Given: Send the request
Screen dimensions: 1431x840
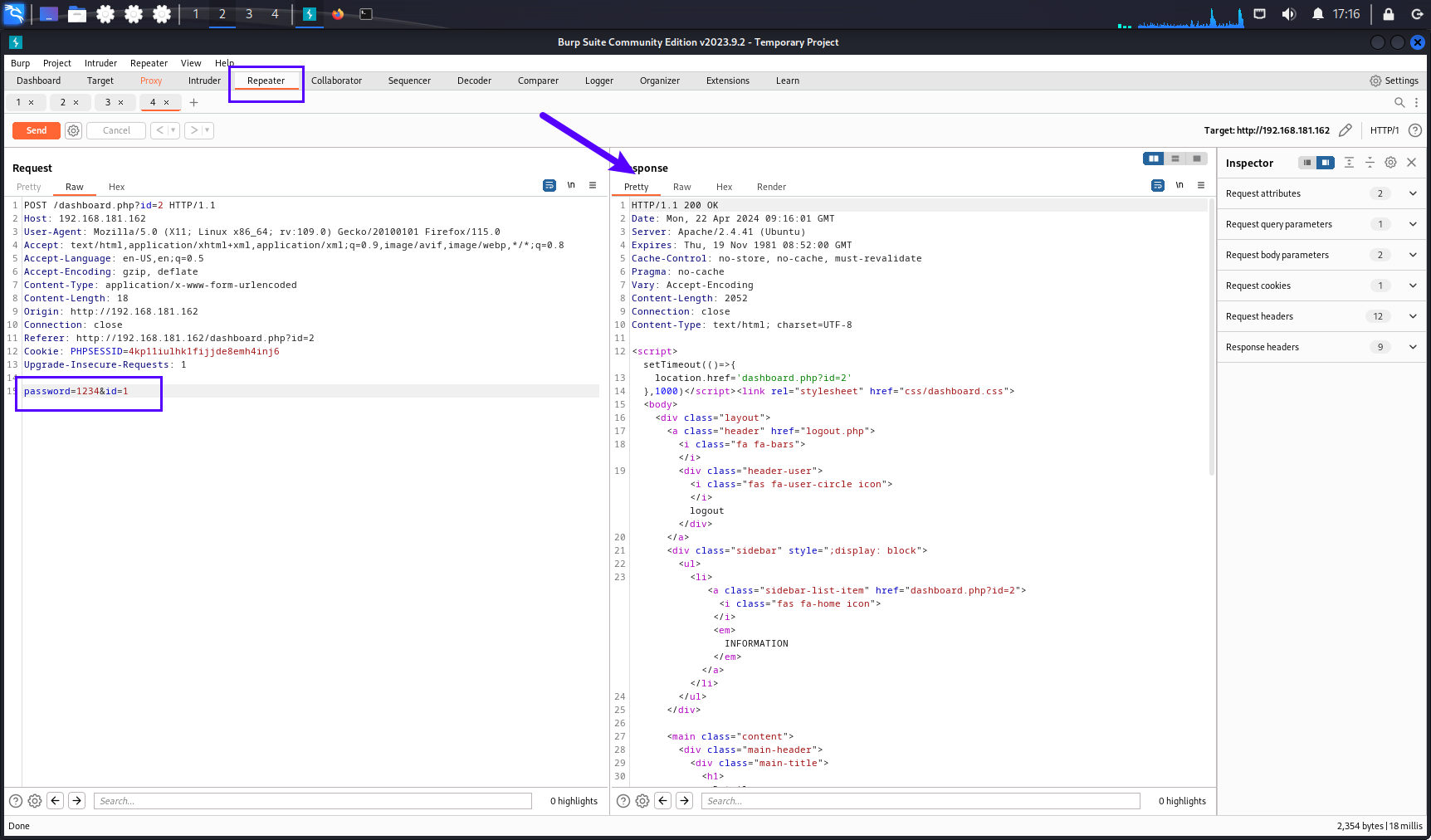Looking at the screenshot, I should click(37, 130).
